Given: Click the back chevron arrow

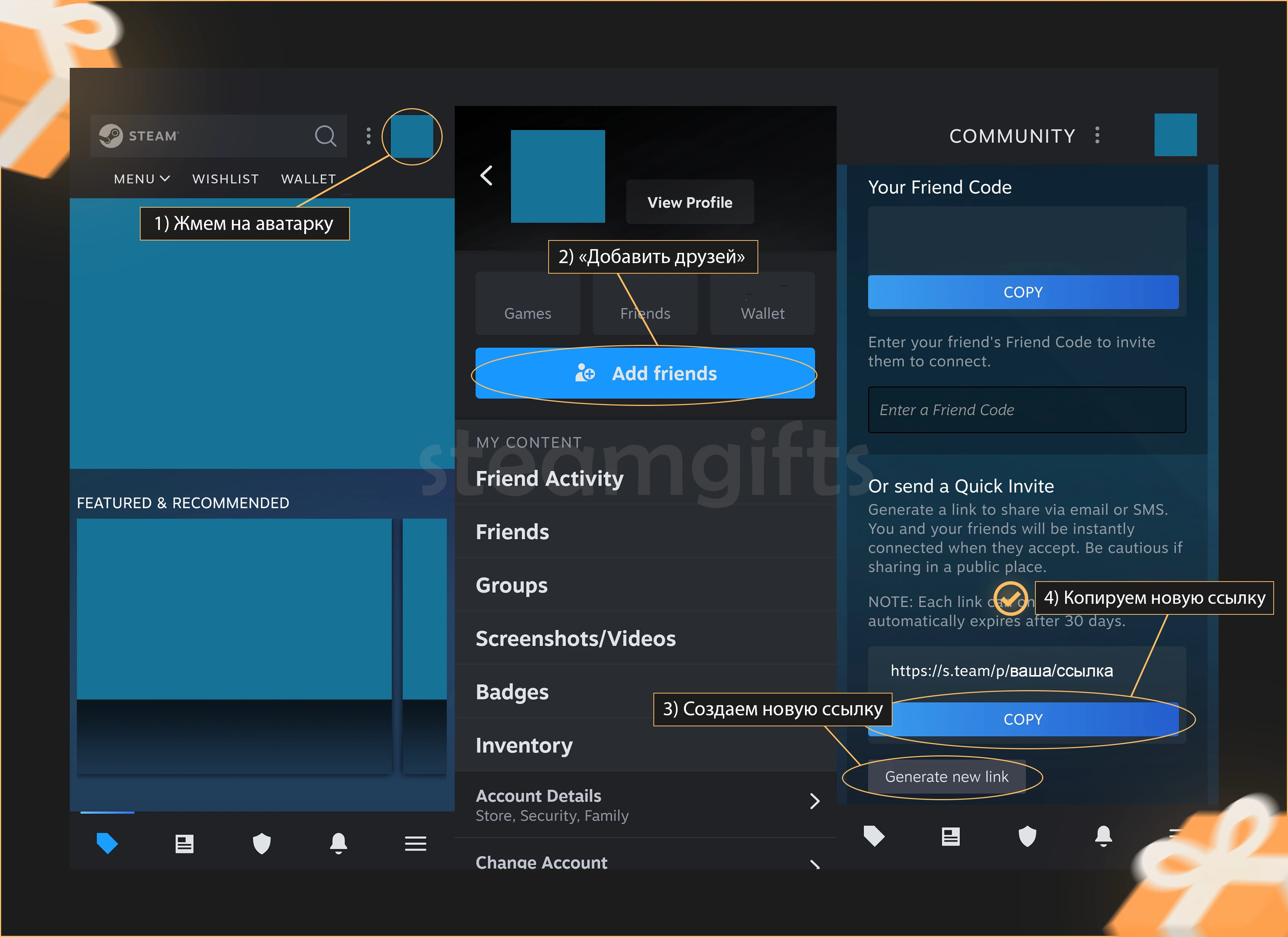Looking at the screenshot, I should 487,175.
